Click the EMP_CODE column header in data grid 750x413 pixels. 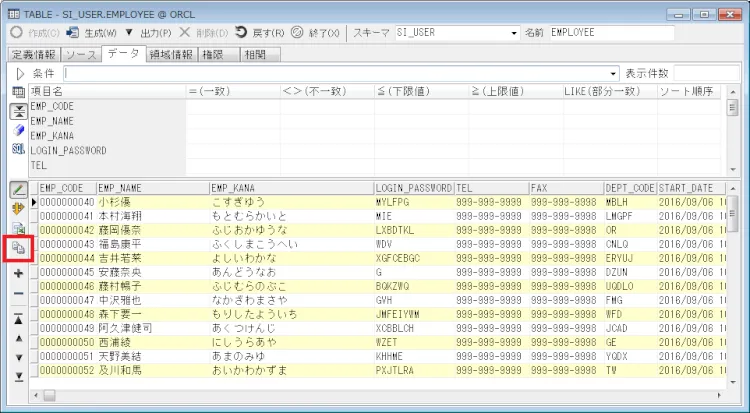pos(67,188)
